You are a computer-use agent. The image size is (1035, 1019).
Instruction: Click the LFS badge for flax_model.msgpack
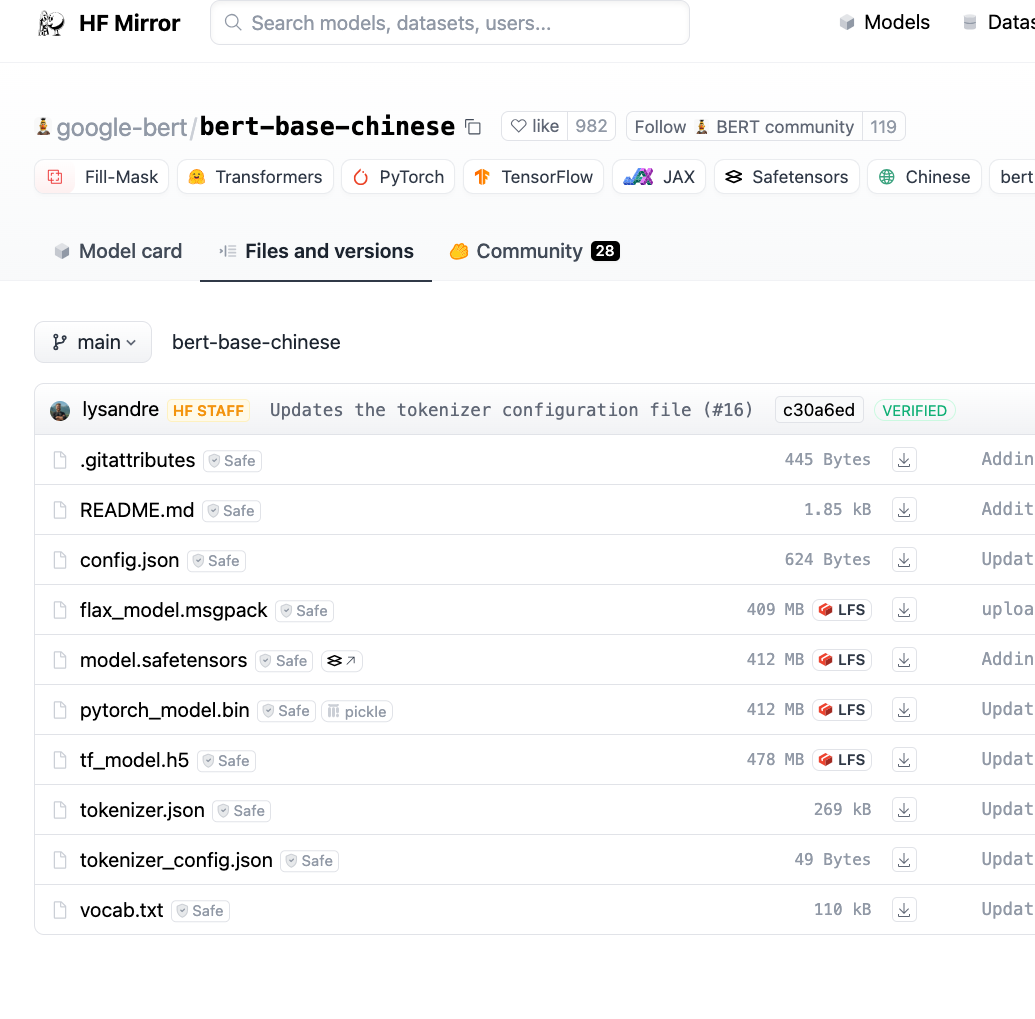[842, 610]
